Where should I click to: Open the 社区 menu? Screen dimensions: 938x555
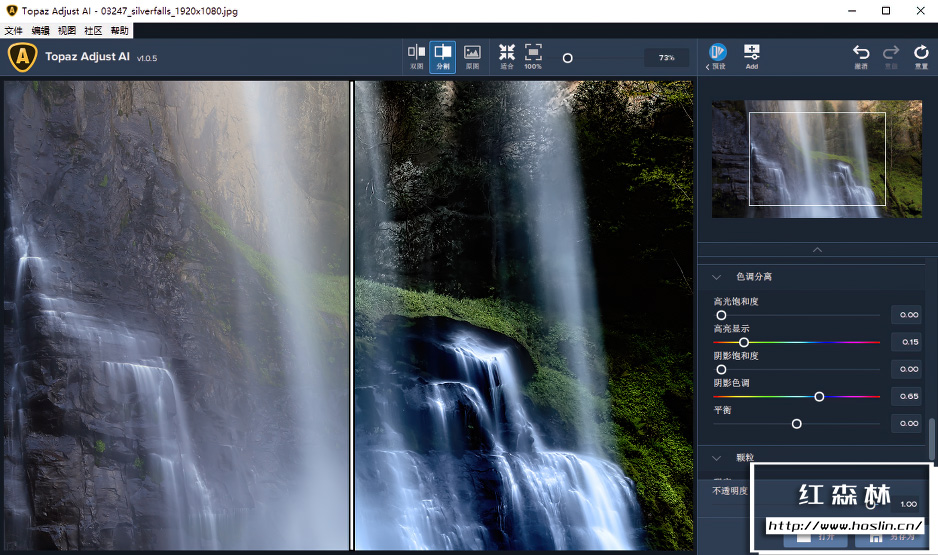[x=93, y=31]
